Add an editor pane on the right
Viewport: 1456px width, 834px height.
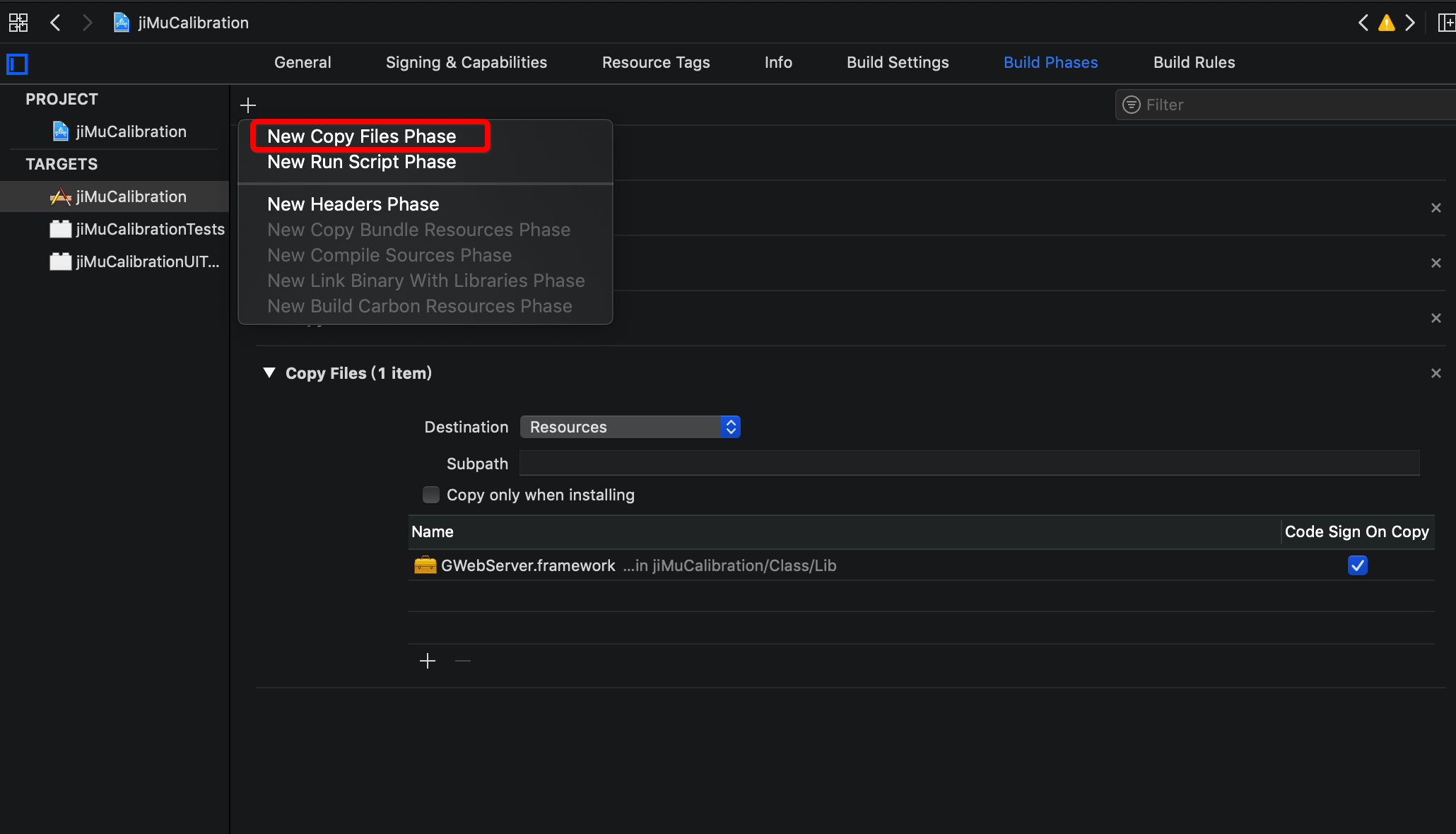click(x=1446, y=23)
